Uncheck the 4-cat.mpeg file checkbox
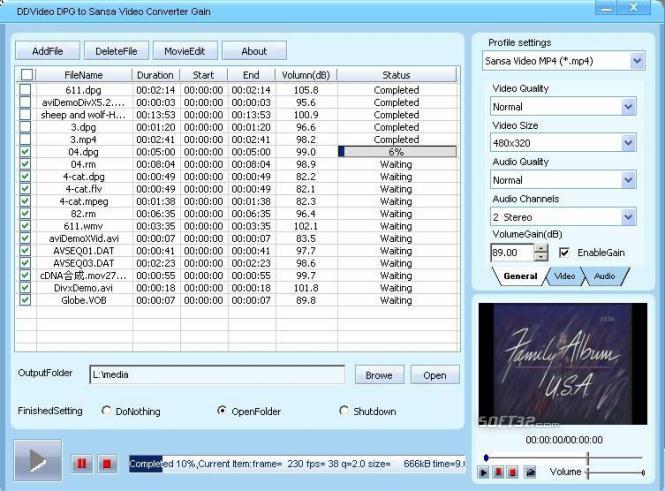The width and height of the screenshot is (665, 491). 25,201
